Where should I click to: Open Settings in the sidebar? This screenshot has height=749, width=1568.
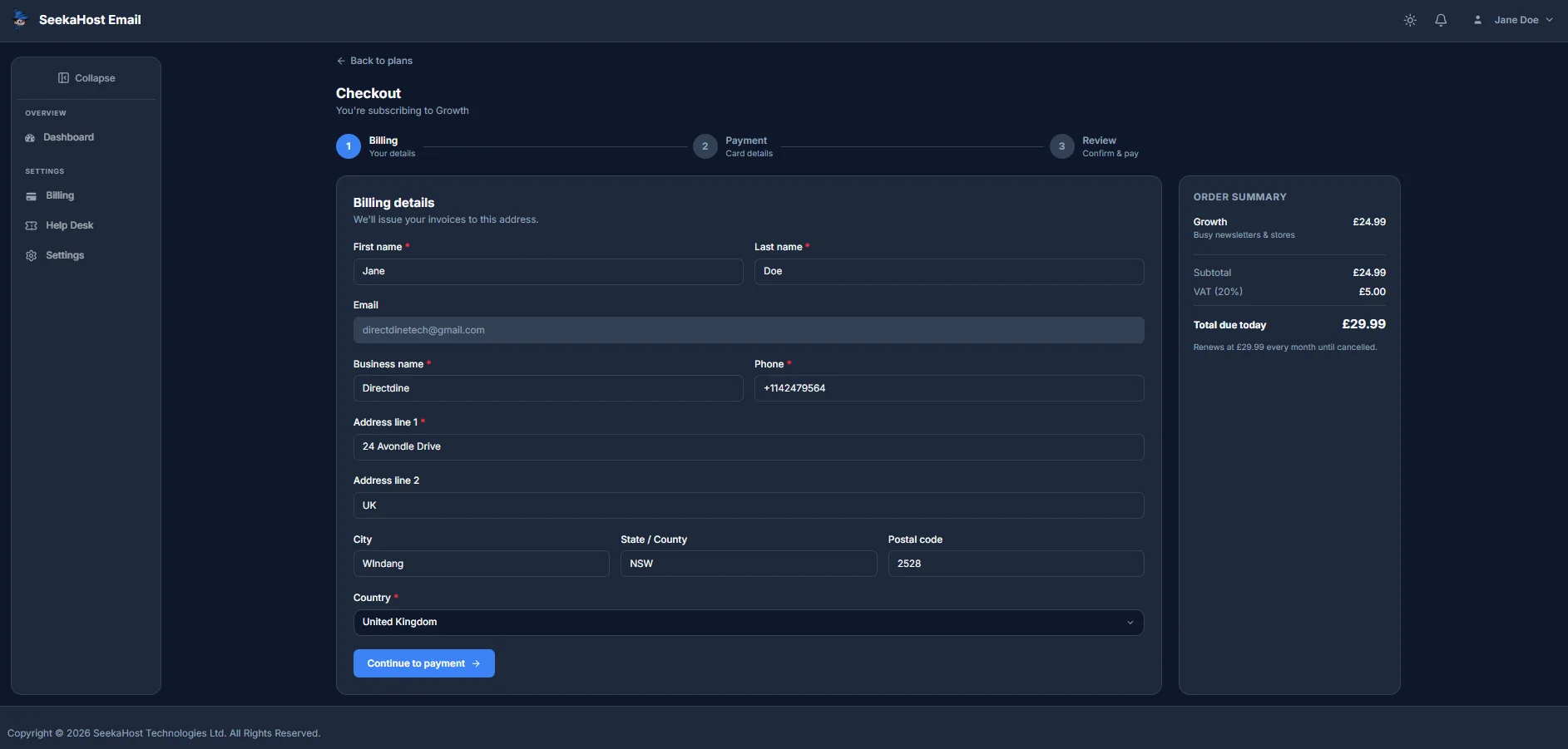tap(55, 255)
